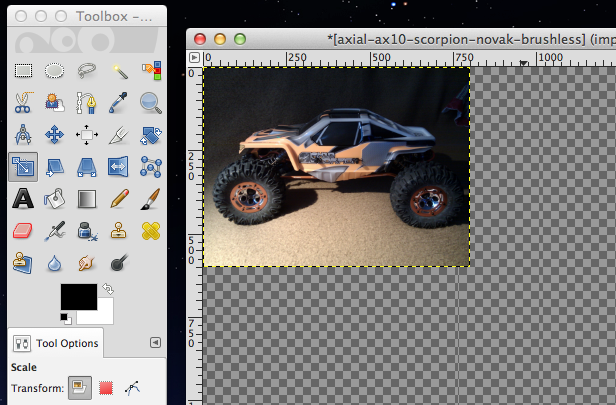Swap foreground and background colors

[x=108, y=289]
